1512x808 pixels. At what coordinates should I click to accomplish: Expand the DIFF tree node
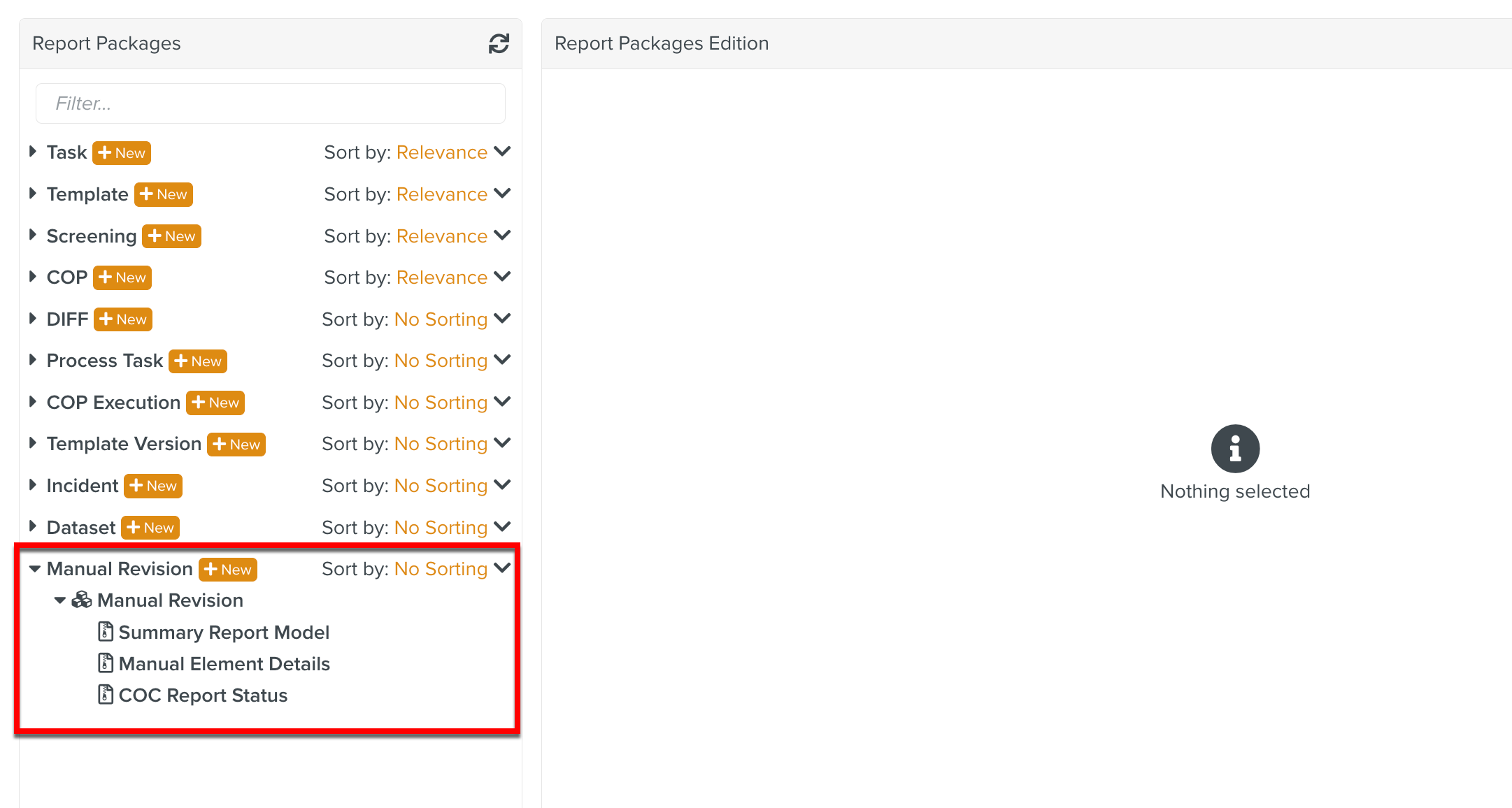coord(33,319)
